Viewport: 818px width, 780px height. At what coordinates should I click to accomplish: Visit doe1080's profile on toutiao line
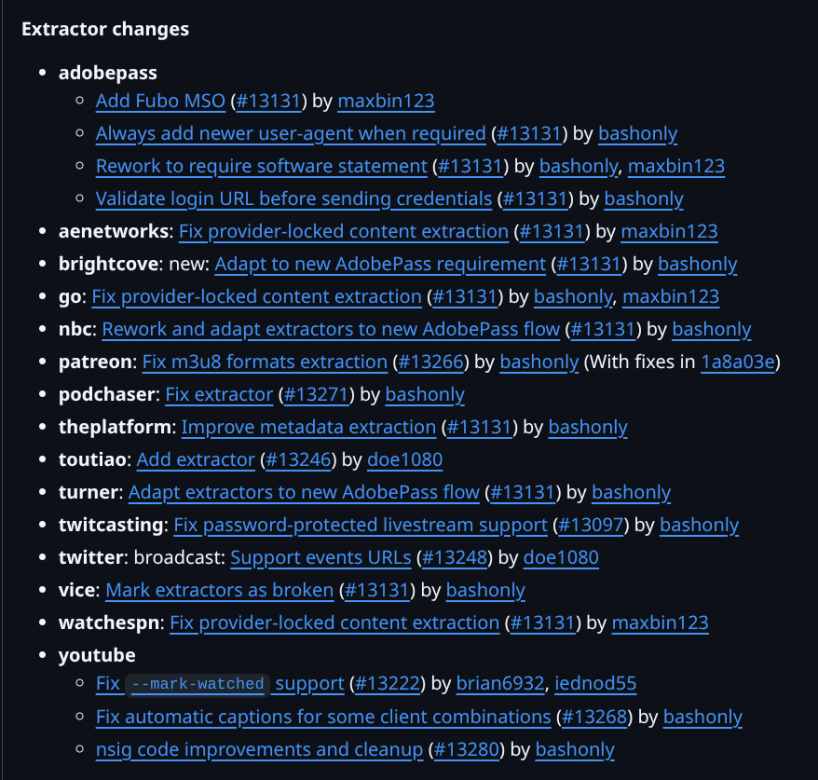pyautogui.click(x=404, y=460)
